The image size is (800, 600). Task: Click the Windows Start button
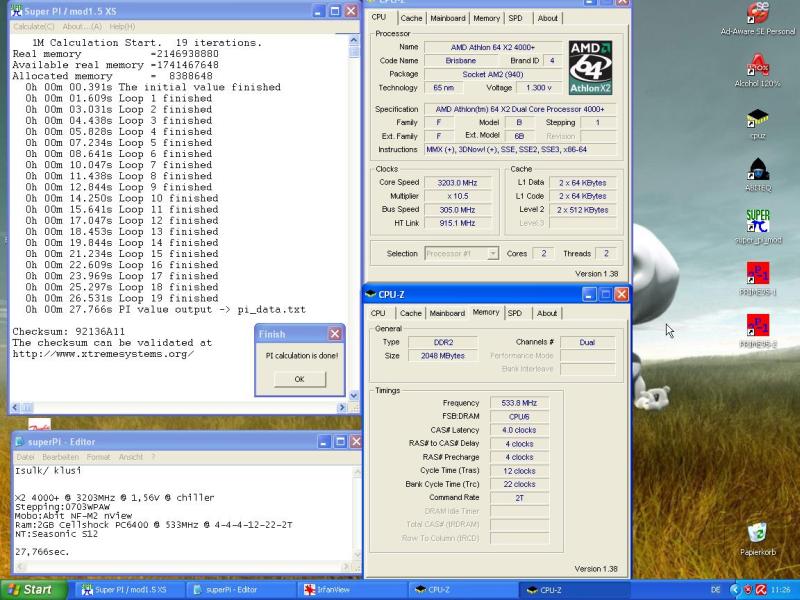pos(34,590)
